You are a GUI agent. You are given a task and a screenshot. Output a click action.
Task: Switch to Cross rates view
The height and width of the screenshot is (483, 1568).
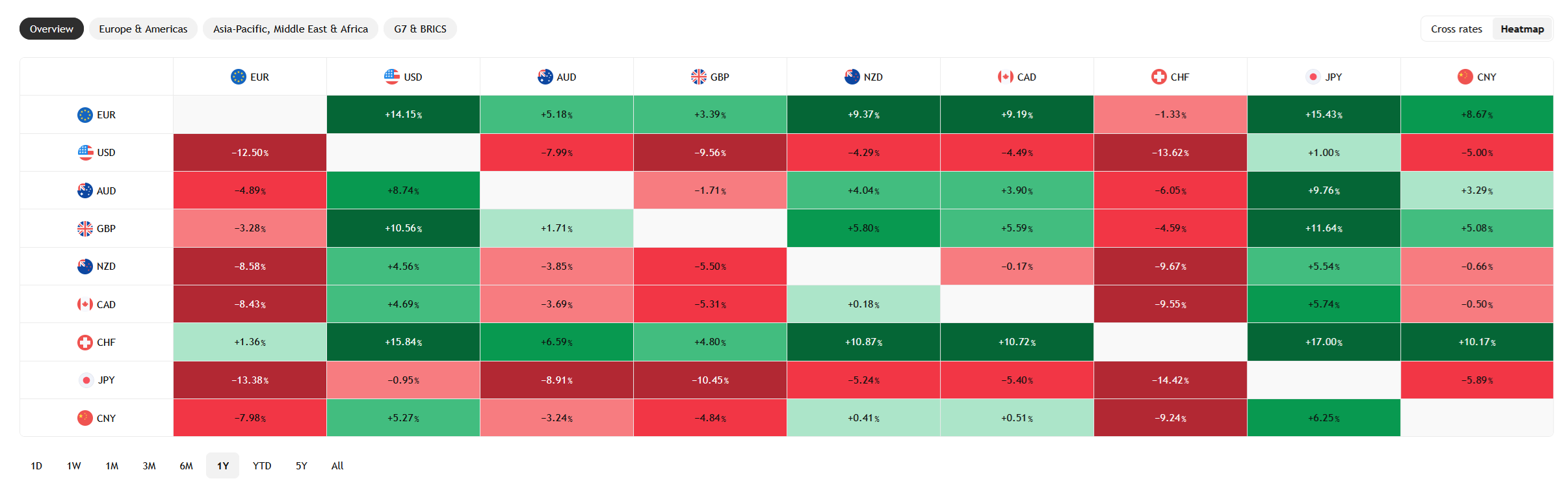coord(1456,29)
